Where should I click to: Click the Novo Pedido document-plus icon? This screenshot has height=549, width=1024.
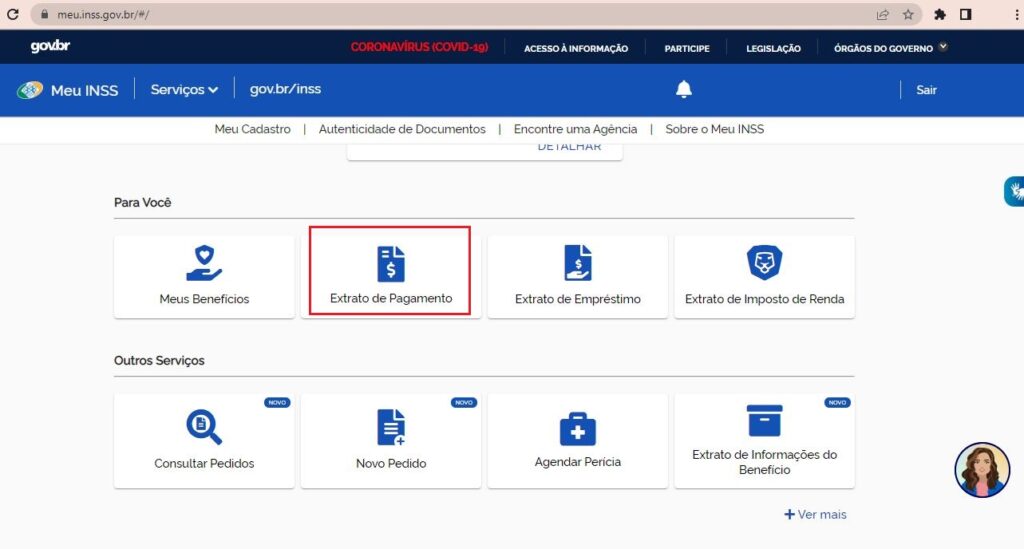(391, 427)
